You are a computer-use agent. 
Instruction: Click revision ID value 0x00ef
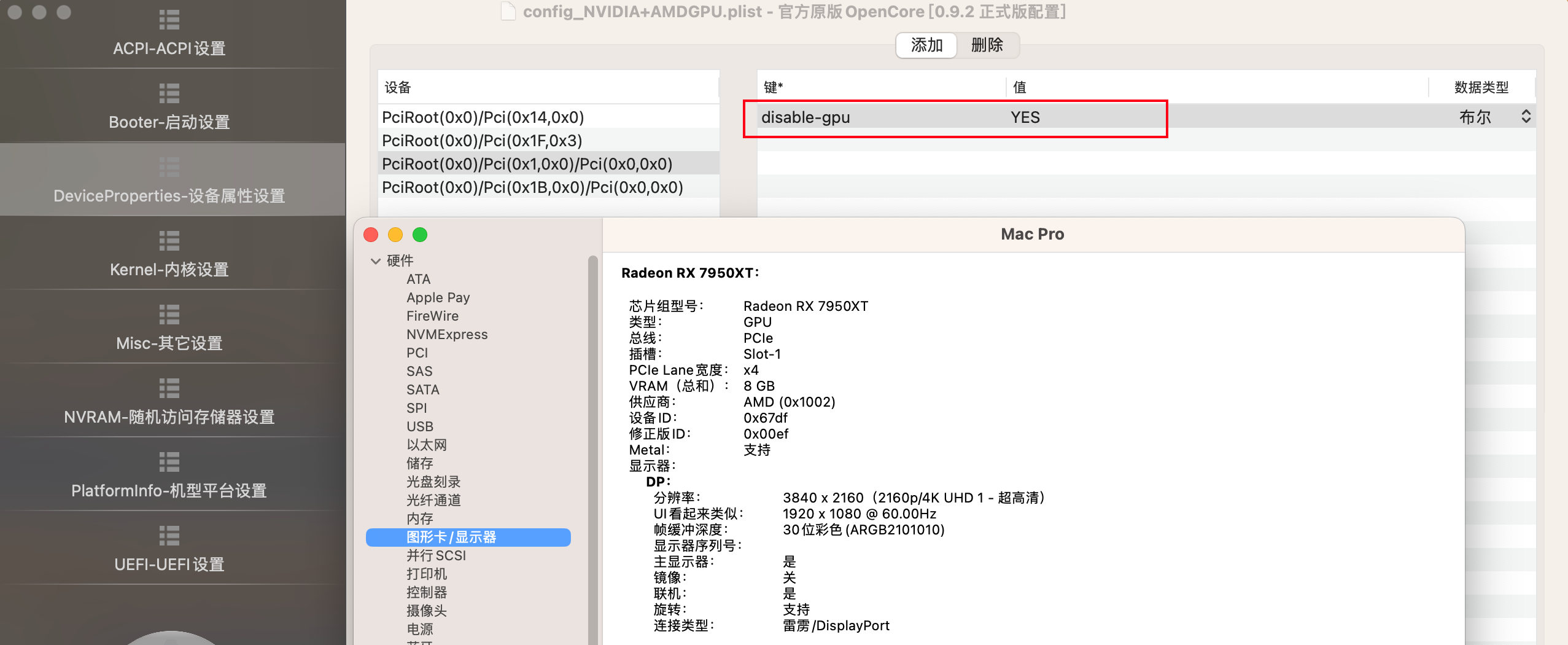tap(766, 434)
